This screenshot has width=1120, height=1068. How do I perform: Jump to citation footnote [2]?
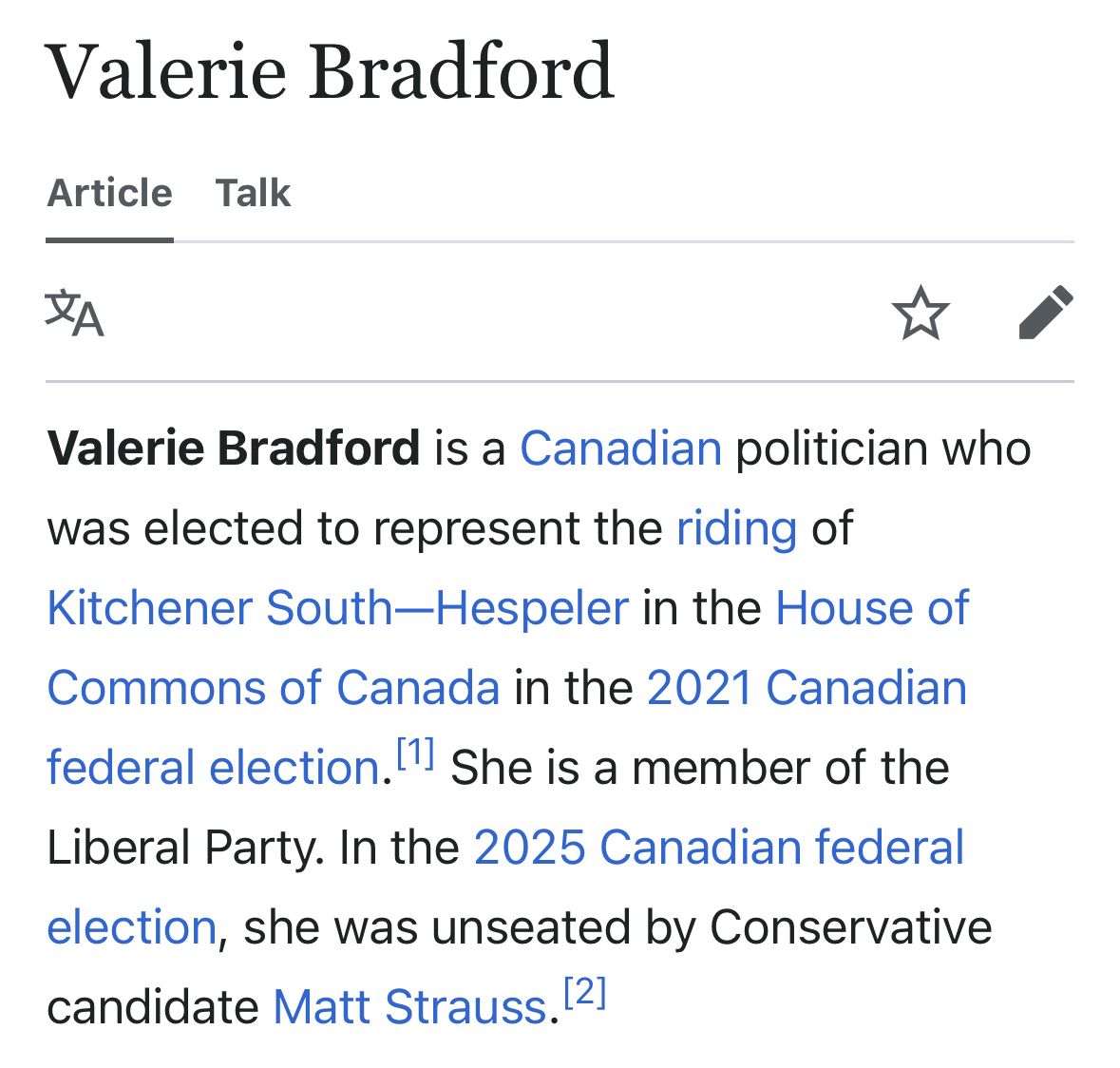pyautogui.click(x=584, y=994)
